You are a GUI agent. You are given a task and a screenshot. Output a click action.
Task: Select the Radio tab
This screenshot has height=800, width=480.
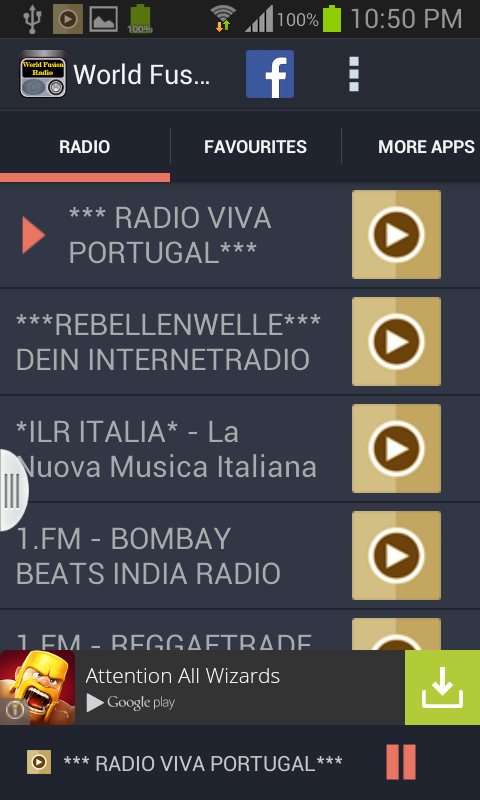tap(85, 147)
